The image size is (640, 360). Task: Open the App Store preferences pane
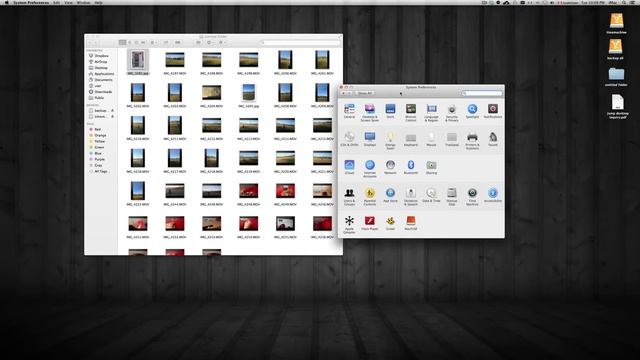pyautogui.click(x=390, y=195)
